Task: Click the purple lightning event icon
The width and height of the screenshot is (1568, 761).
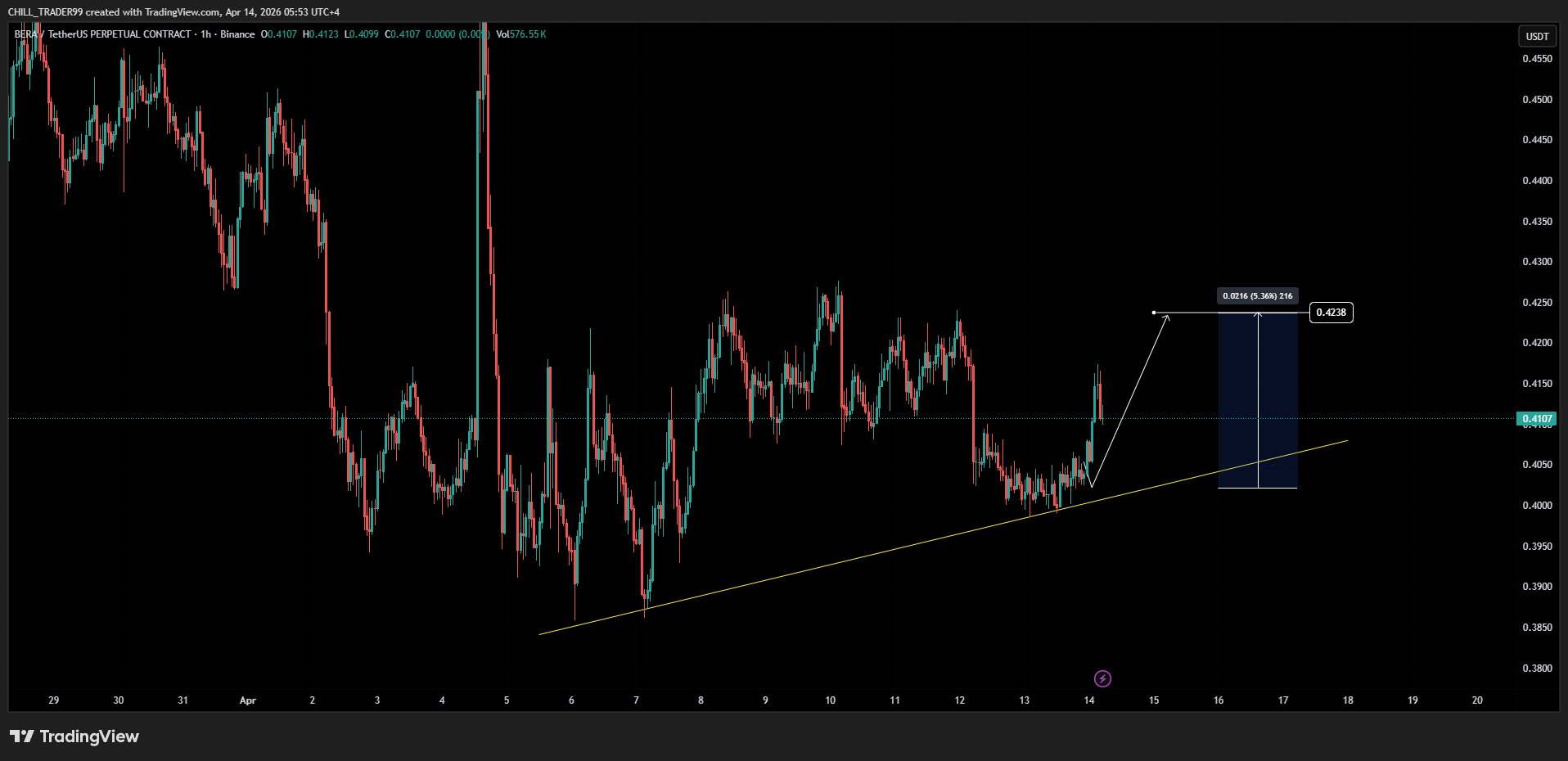Action: point(1102,678)
